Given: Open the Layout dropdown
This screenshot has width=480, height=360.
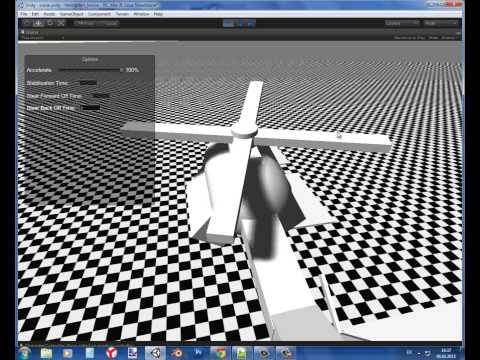Looking at the screenshot, I should [x=441, y=23].
